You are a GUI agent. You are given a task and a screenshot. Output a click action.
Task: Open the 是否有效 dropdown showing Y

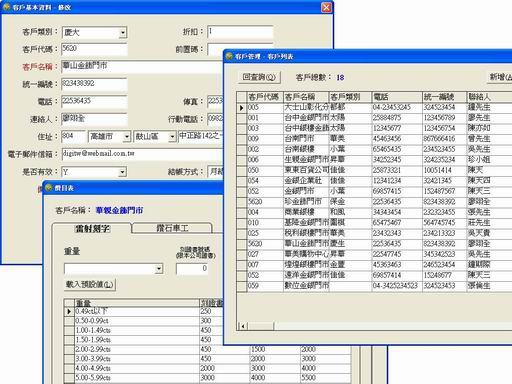point(122,172)
